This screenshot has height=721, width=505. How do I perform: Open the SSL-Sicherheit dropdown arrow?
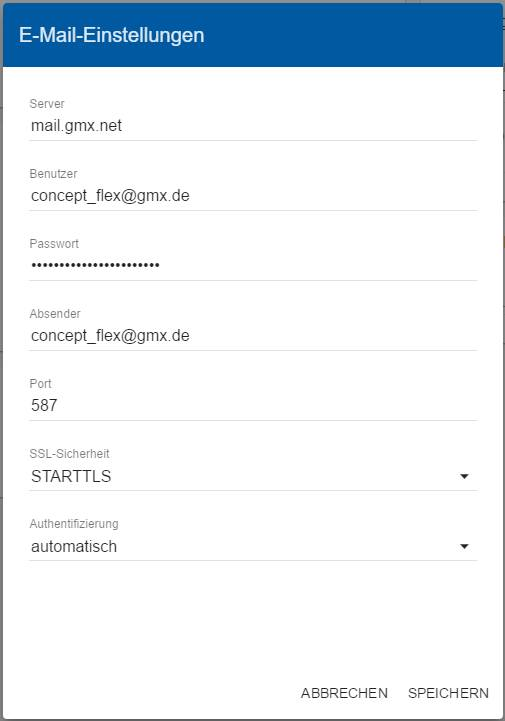point(465,476)
